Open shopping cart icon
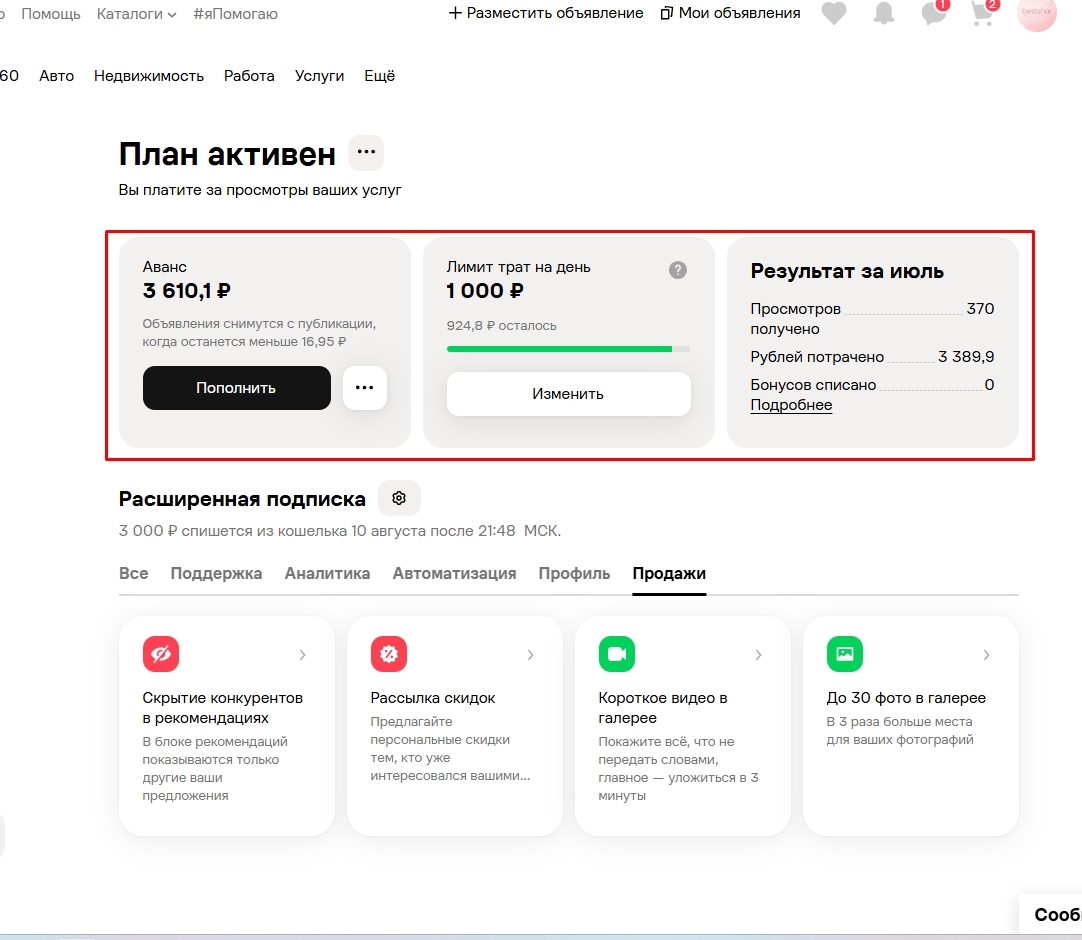Image resolution: width=1082 pixels, height=940 pixels. coord(983,13)
